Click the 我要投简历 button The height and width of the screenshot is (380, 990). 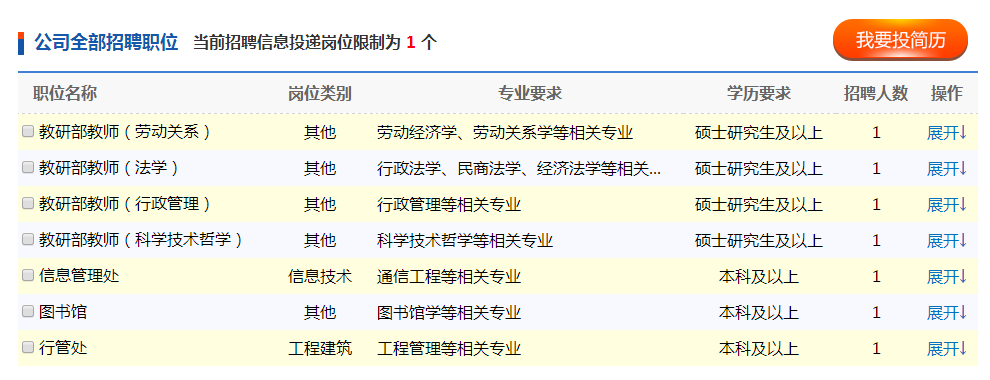tap(900, 40)
